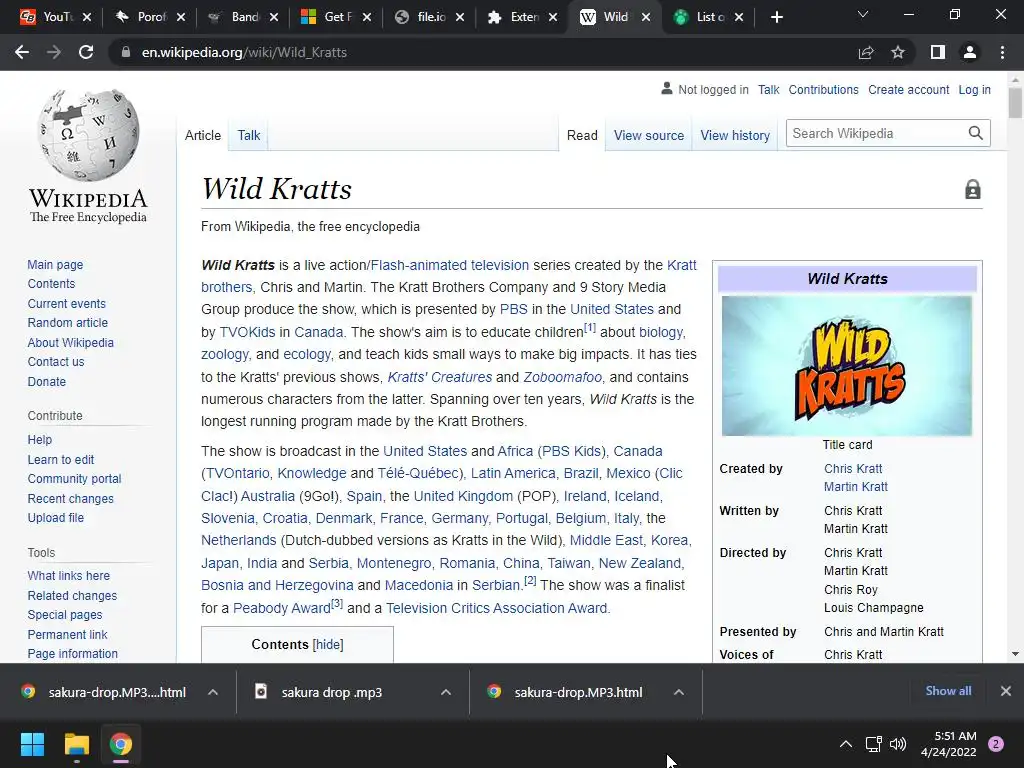The width and height of the screenshot is (1024, 768).
Task: Close the file.io tab
Action: 460,17
